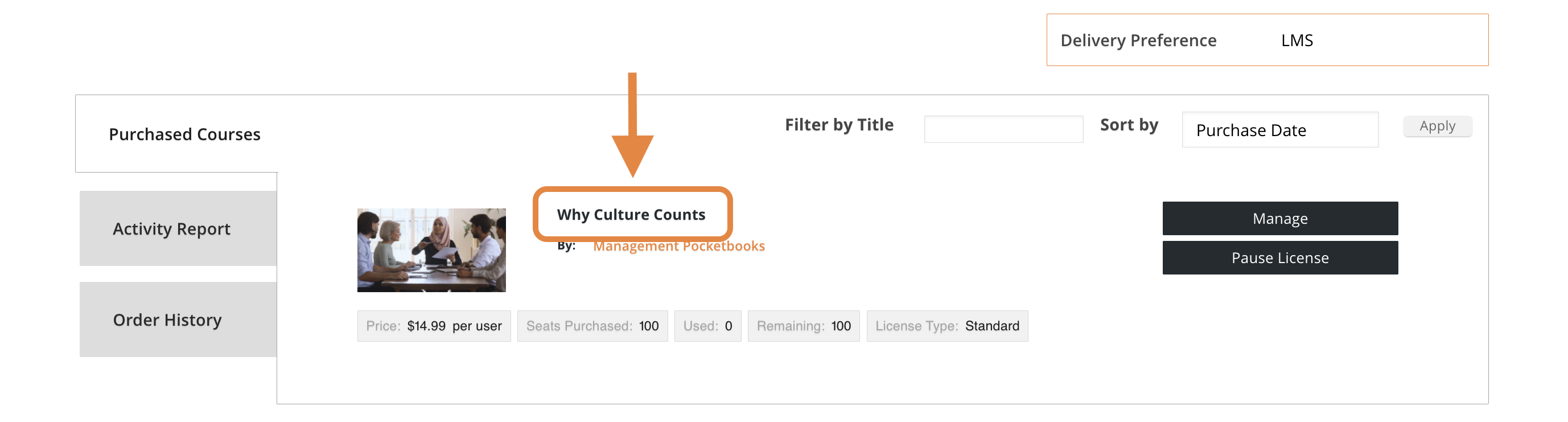Image resolution: width=1568 pixels, height=422 pixels.
Task: Click the Filter by Title label
Action: 839,125
